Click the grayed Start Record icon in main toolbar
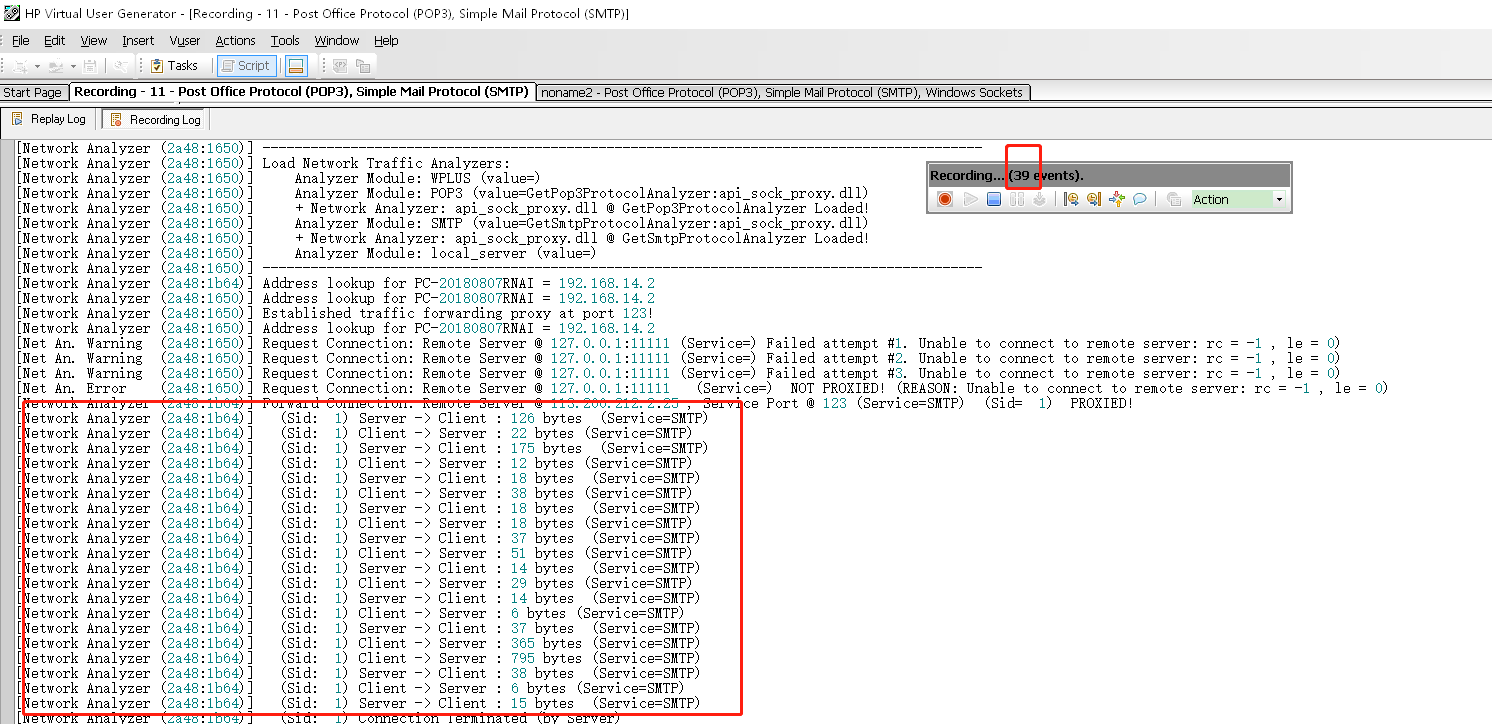The height and width of the screenshot is (724, 1492). (120, 66)
